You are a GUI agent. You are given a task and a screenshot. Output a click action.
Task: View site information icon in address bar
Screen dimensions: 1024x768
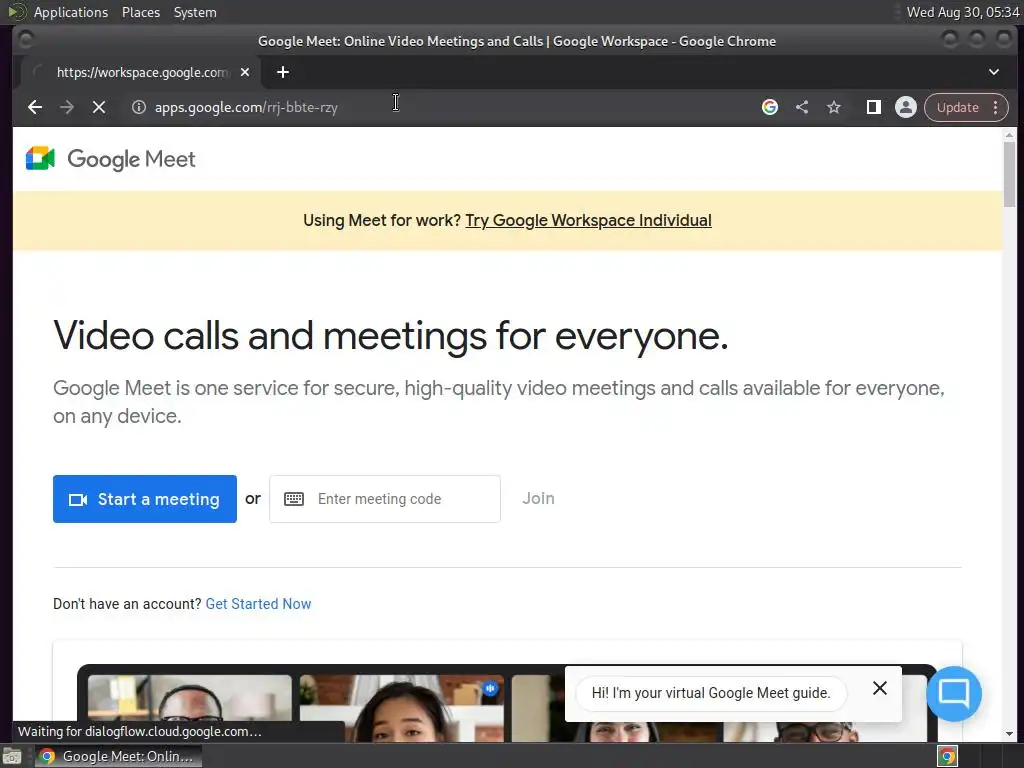point(138,107)
